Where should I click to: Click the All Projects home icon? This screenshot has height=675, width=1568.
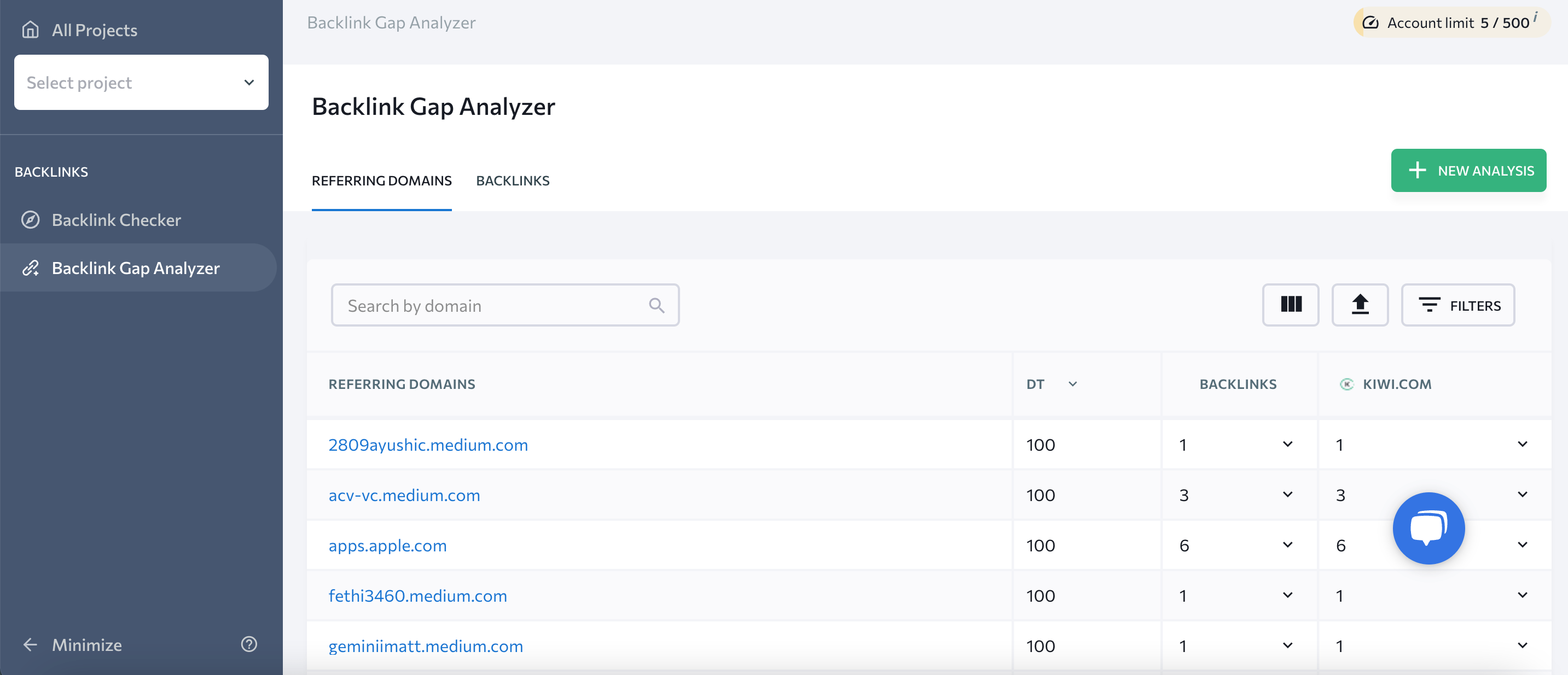coord(31,29)
